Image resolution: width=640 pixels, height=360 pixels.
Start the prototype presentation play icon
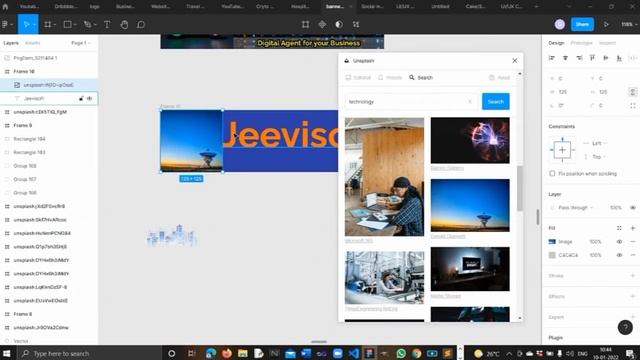[606, 24]
